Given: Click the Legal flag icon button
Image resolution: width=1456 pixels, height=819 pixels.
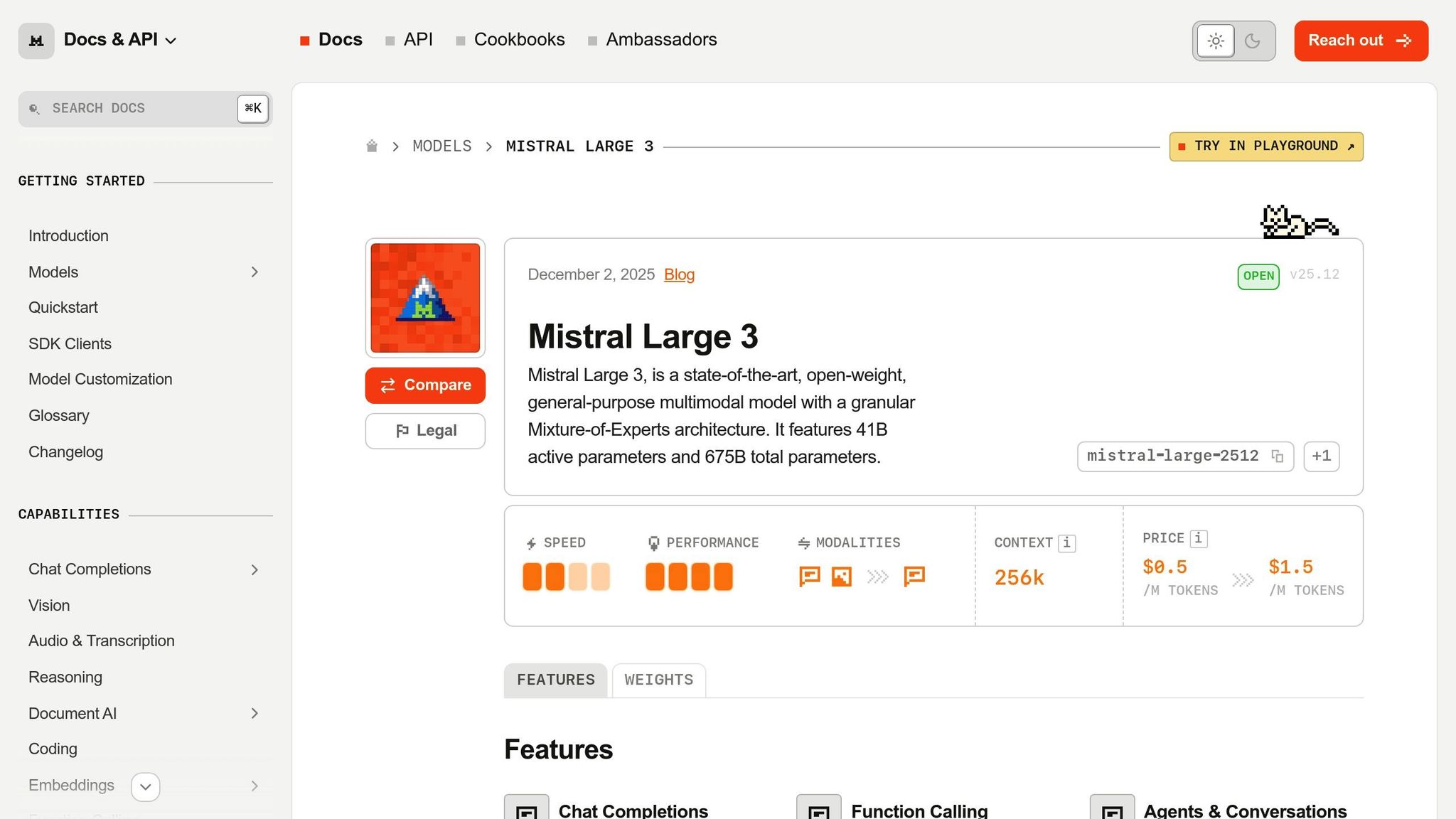Looking at the screenshot, I should coord(402,431).
